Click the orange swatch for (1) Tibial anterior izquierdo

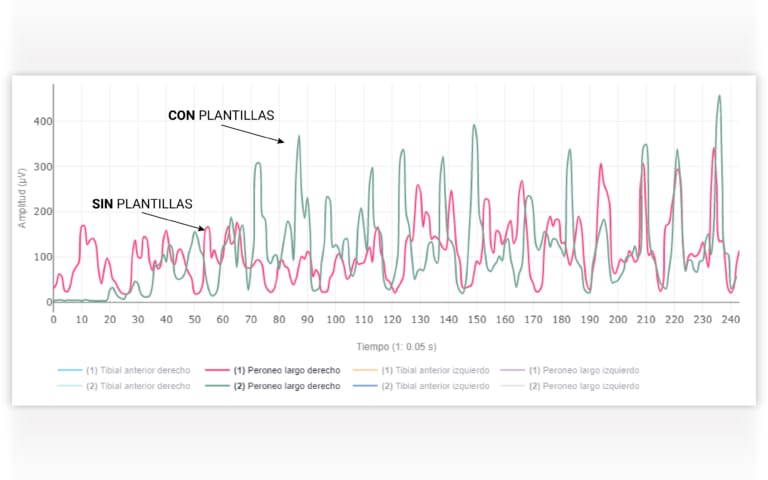pos(365,370)
